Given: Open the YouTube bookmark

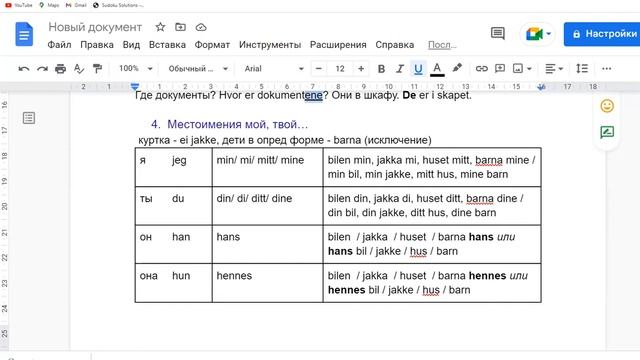Looking at the screenshot, I should [x=19, y=5].
